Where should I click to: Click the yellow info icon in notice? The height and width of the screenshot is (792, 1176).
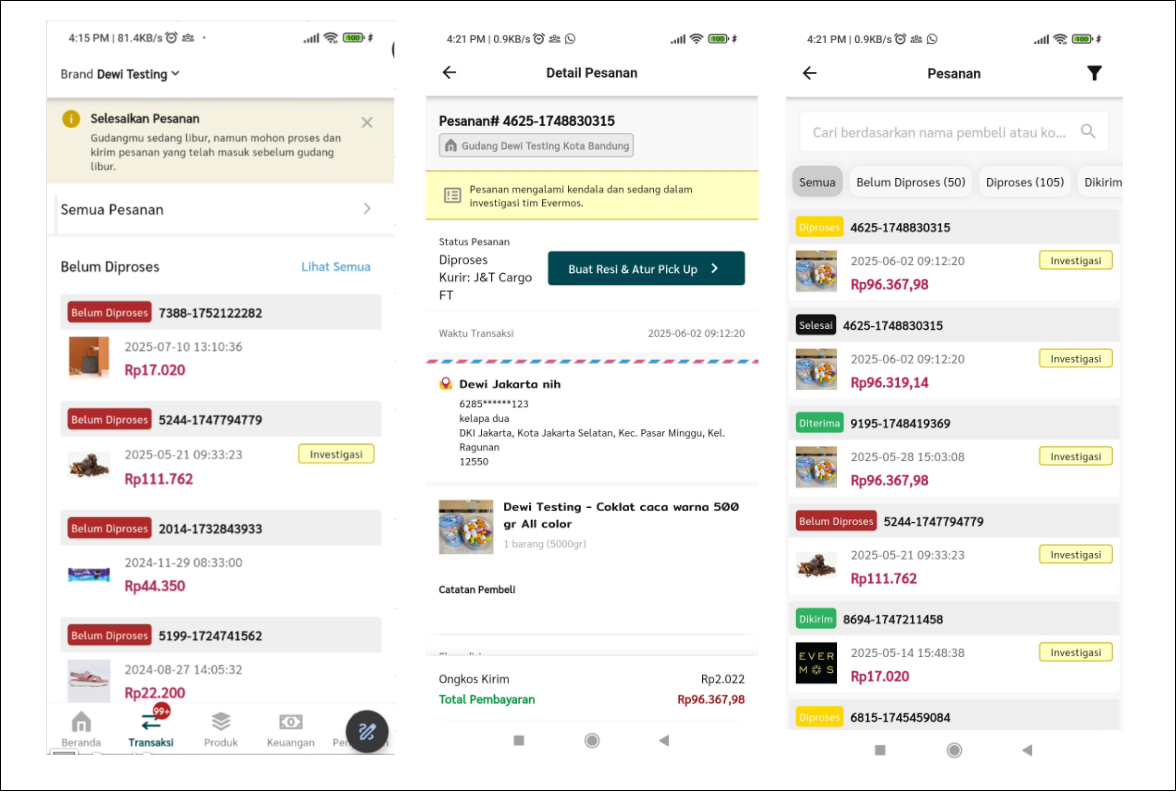tap(71, 118)
